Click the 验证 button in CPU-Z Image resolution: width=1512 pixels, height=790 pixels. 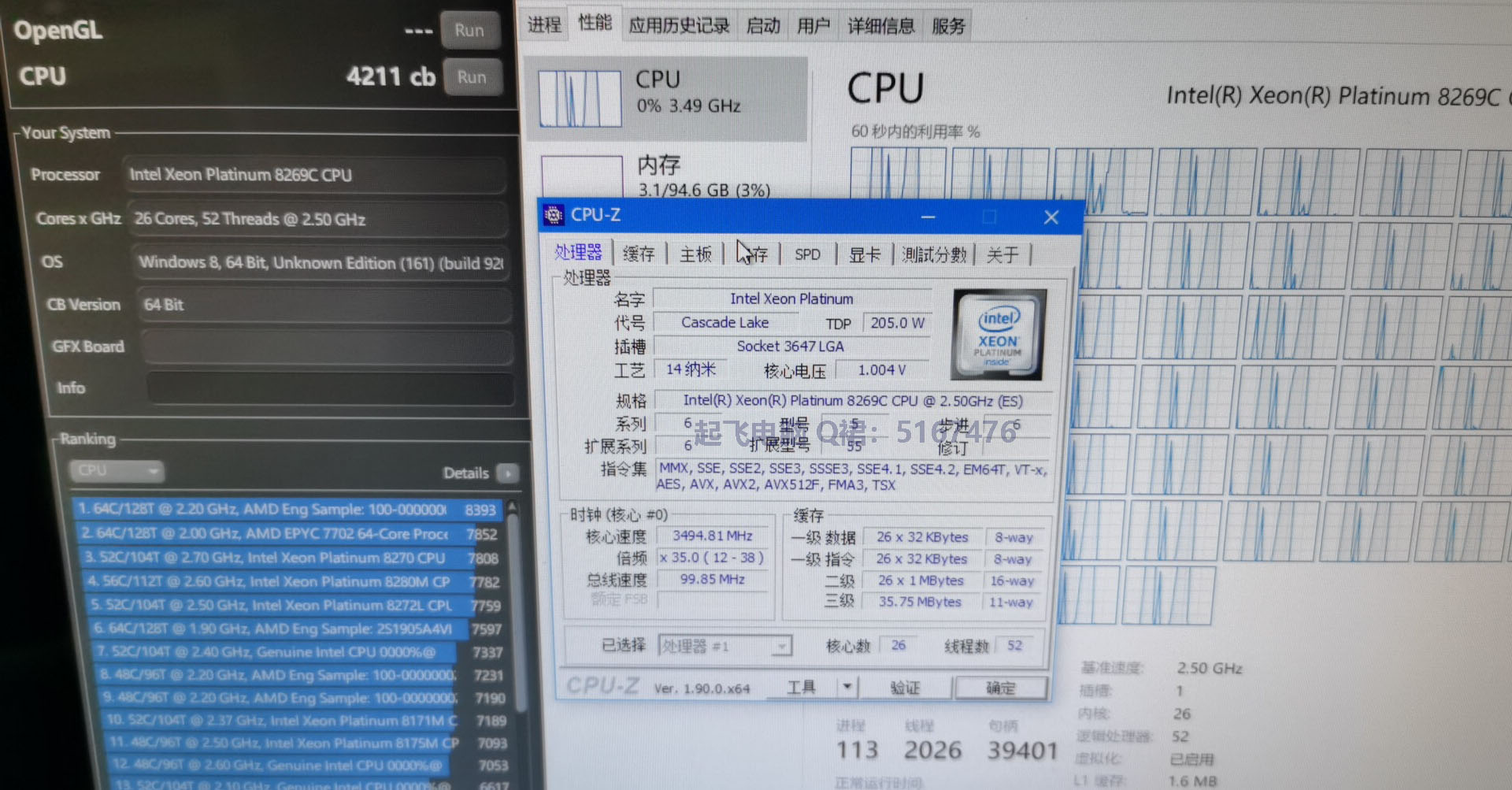click(905, 688)
